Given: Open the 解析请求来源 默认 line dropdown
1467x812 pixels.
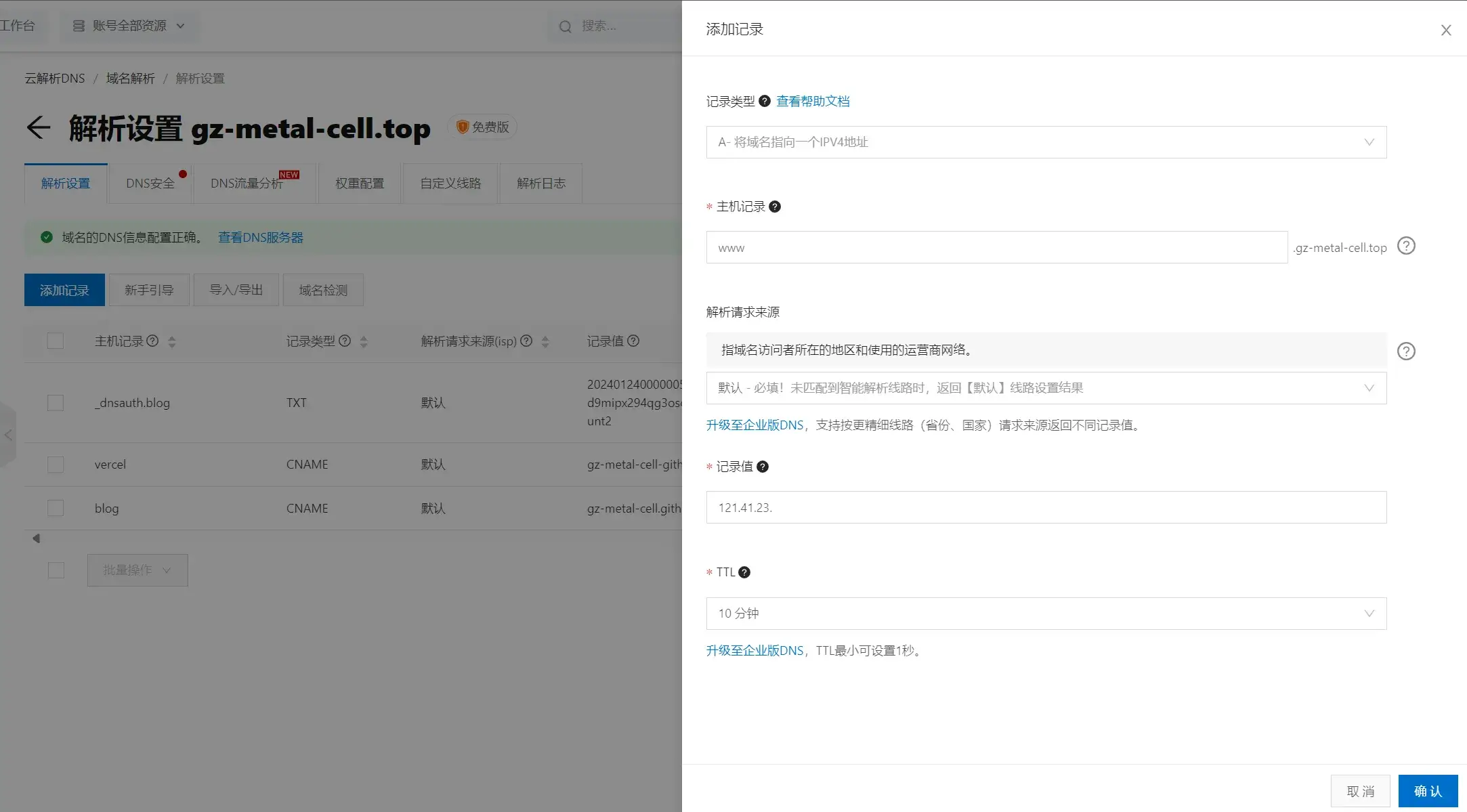Looking at the screenshot, I should click(x=1046, y=388).
